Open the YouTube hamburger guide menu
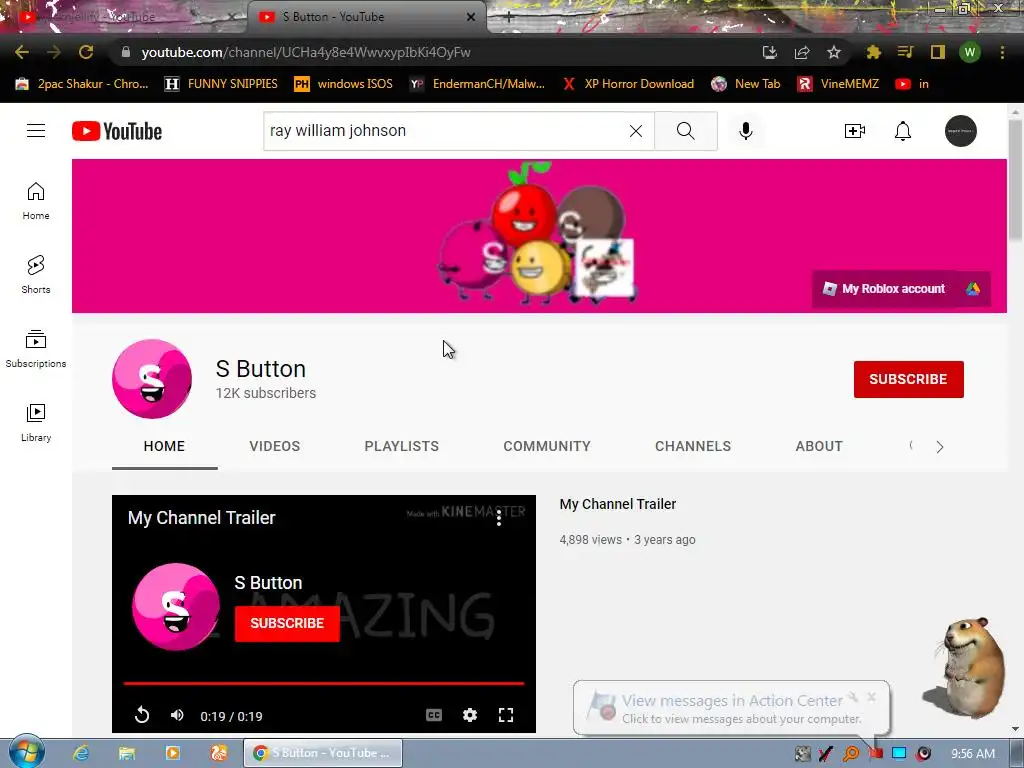 [36, 131]
